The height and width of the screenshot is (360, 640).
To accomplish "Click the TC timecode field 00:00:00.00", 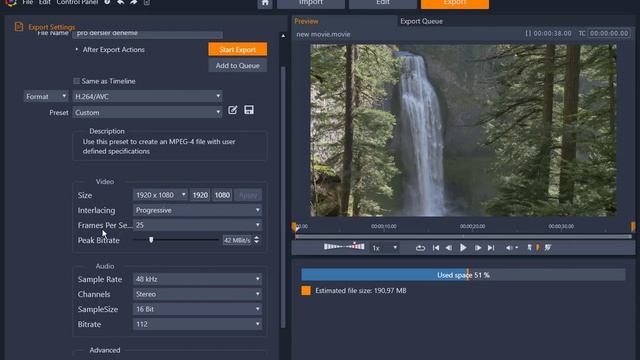I will (x=609, y=33).
